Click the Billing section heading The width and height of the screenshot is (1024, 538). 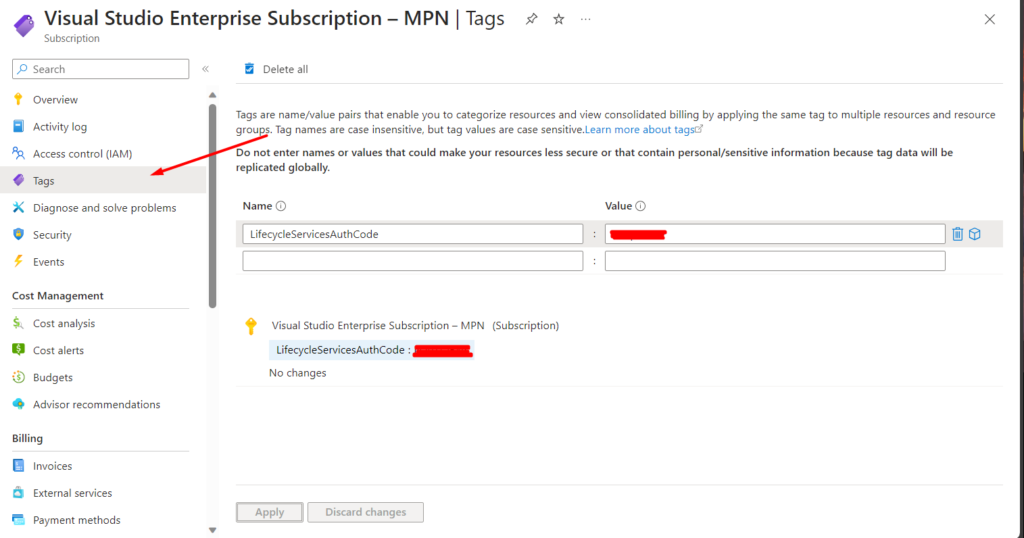pos(27,439)
